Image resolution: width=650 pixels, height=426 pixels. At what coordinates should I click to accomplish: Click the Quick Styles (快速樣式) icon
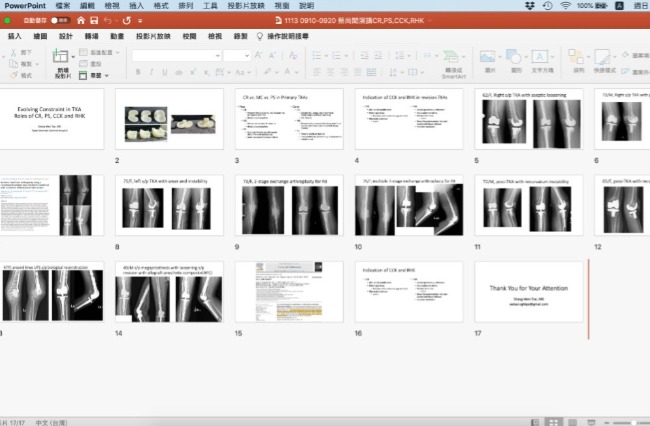click(603, 59)
